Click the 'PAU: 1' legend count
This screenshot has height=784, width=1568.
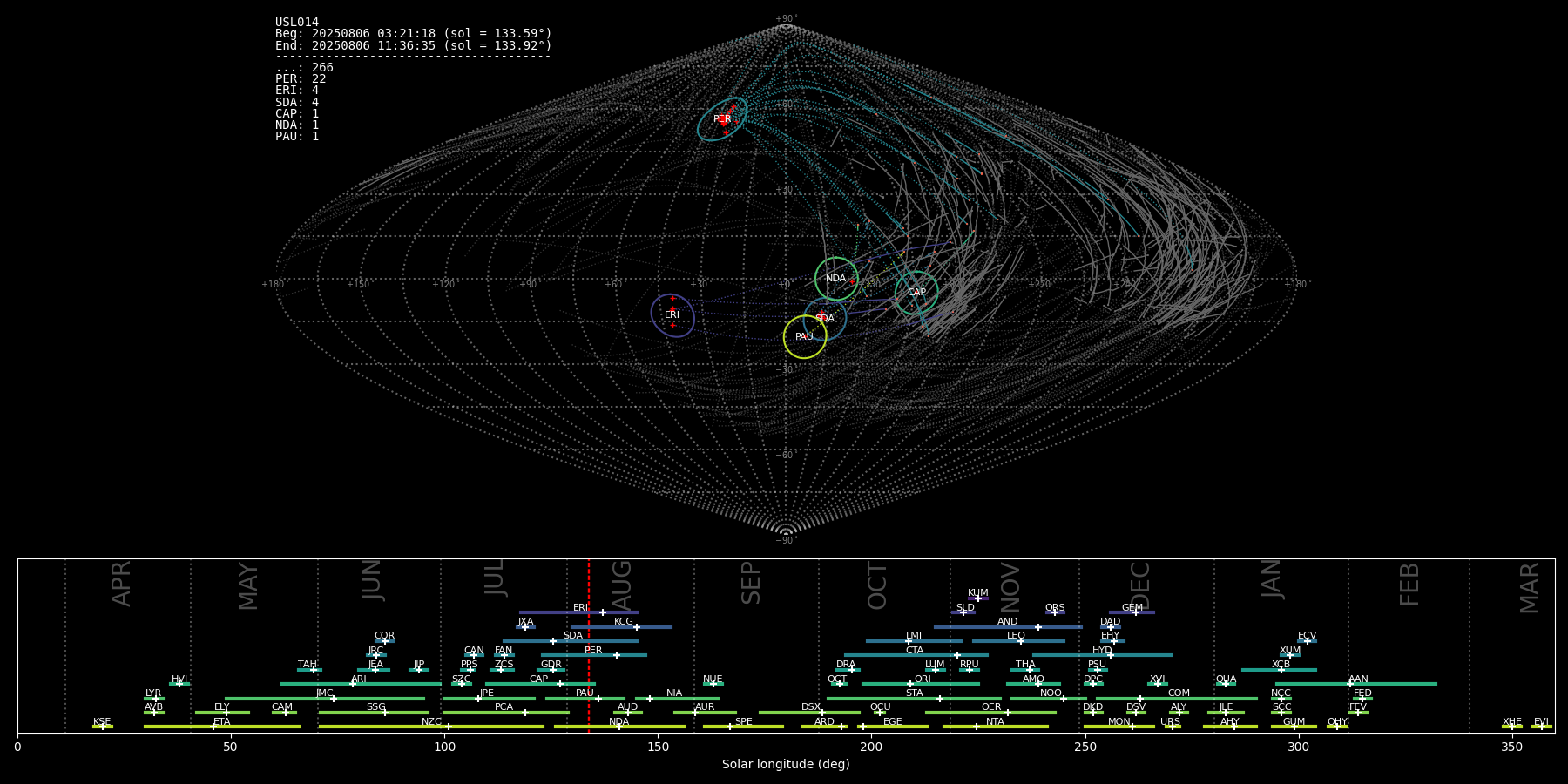coord(297,137)
